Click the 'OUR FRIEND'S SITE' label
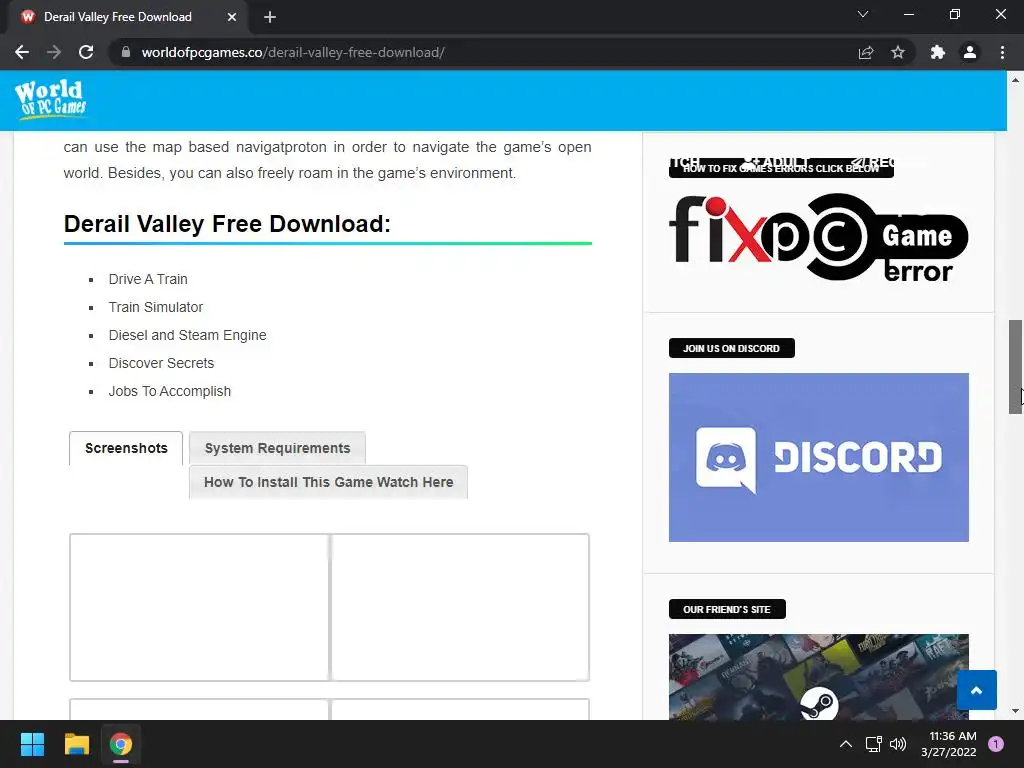 [x=727, y=609]
